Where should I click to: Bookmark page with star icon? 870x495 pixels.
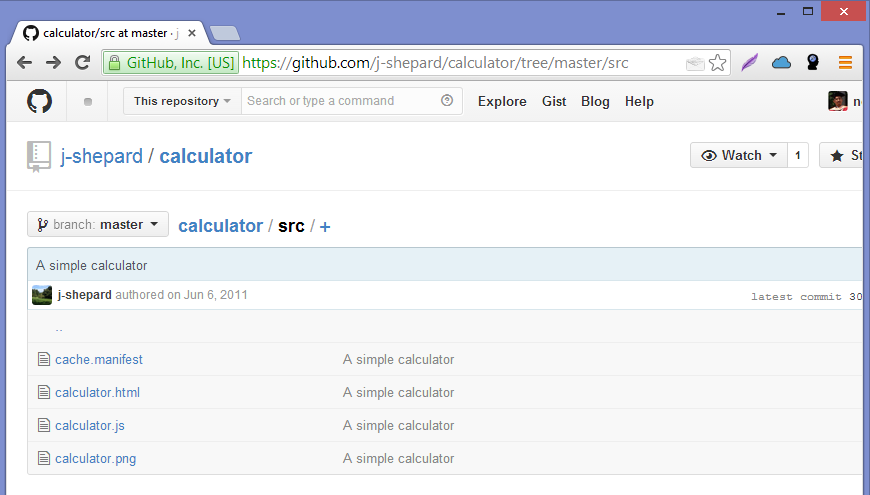click(717, 63)
